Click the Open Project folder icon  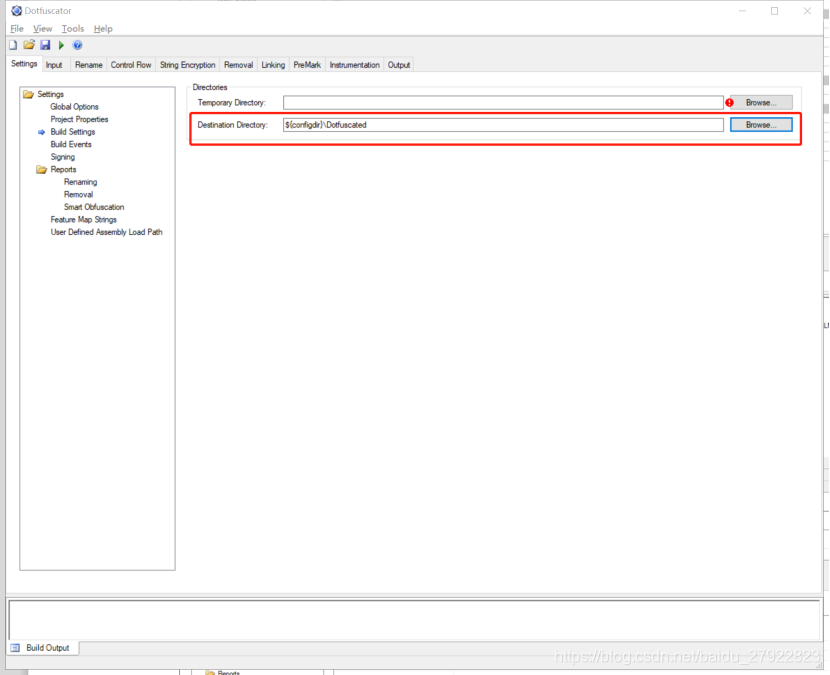[x=29, y=45]
